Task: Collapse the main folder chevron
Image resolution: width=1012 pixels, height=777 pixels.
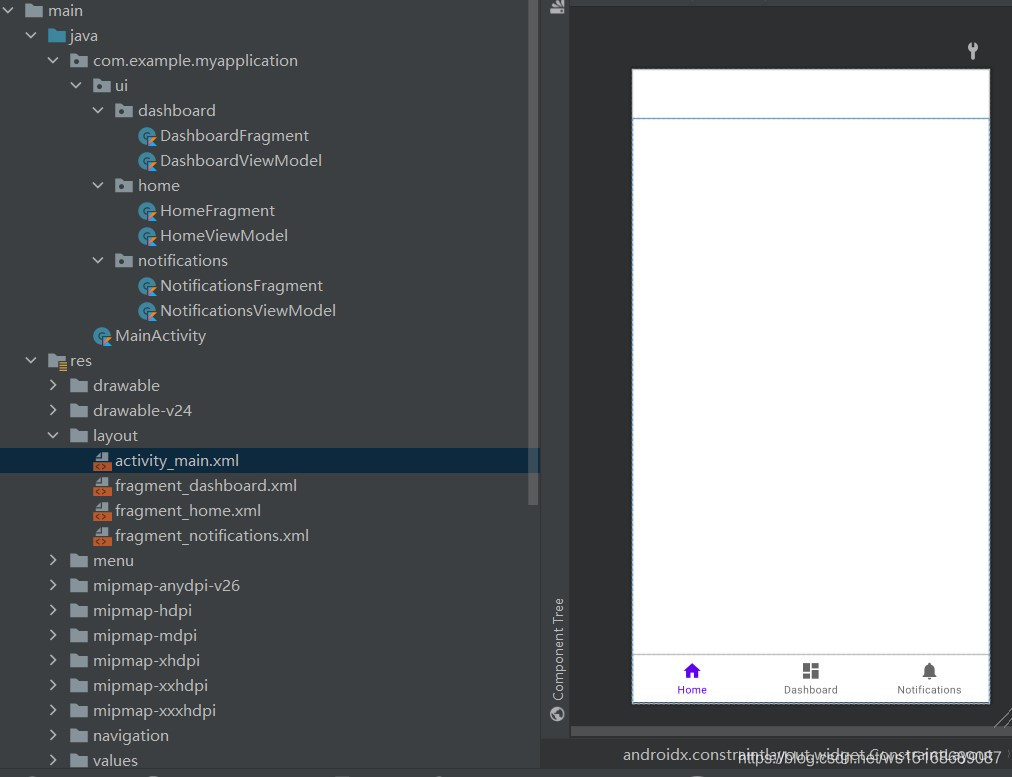Action: point(8,10)
